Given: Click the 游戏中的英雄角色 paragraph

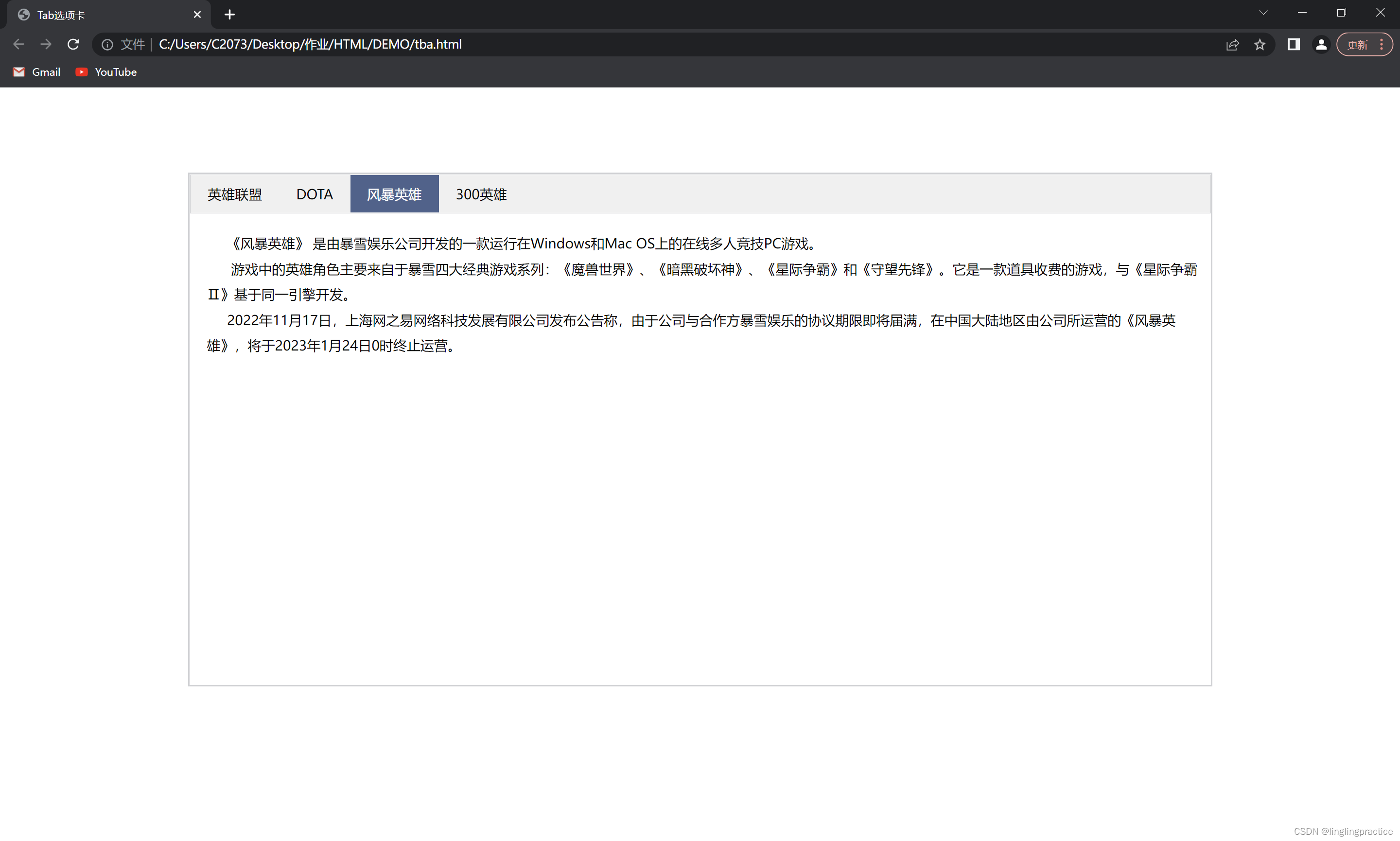Looking at the screenshot, I should click(x=702, y=282).
